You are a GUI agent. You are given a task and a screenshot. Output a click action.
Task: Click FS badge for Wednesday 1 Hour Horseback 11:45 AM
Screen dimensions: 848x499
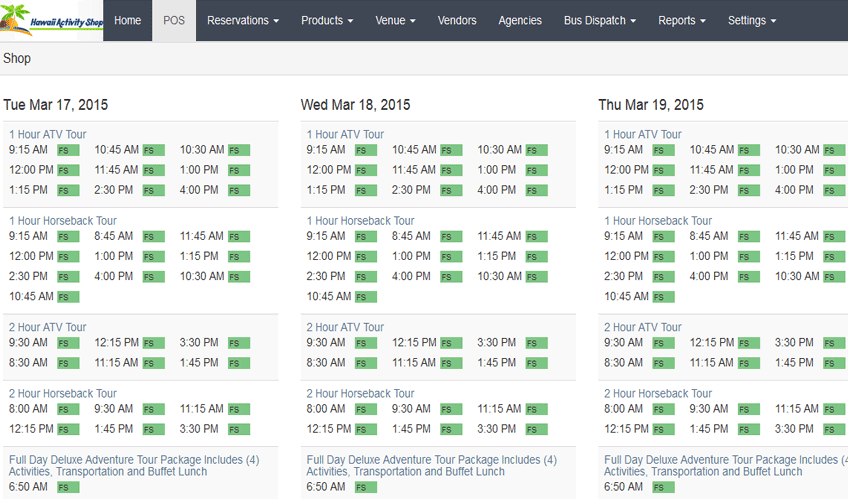point(537,237)
